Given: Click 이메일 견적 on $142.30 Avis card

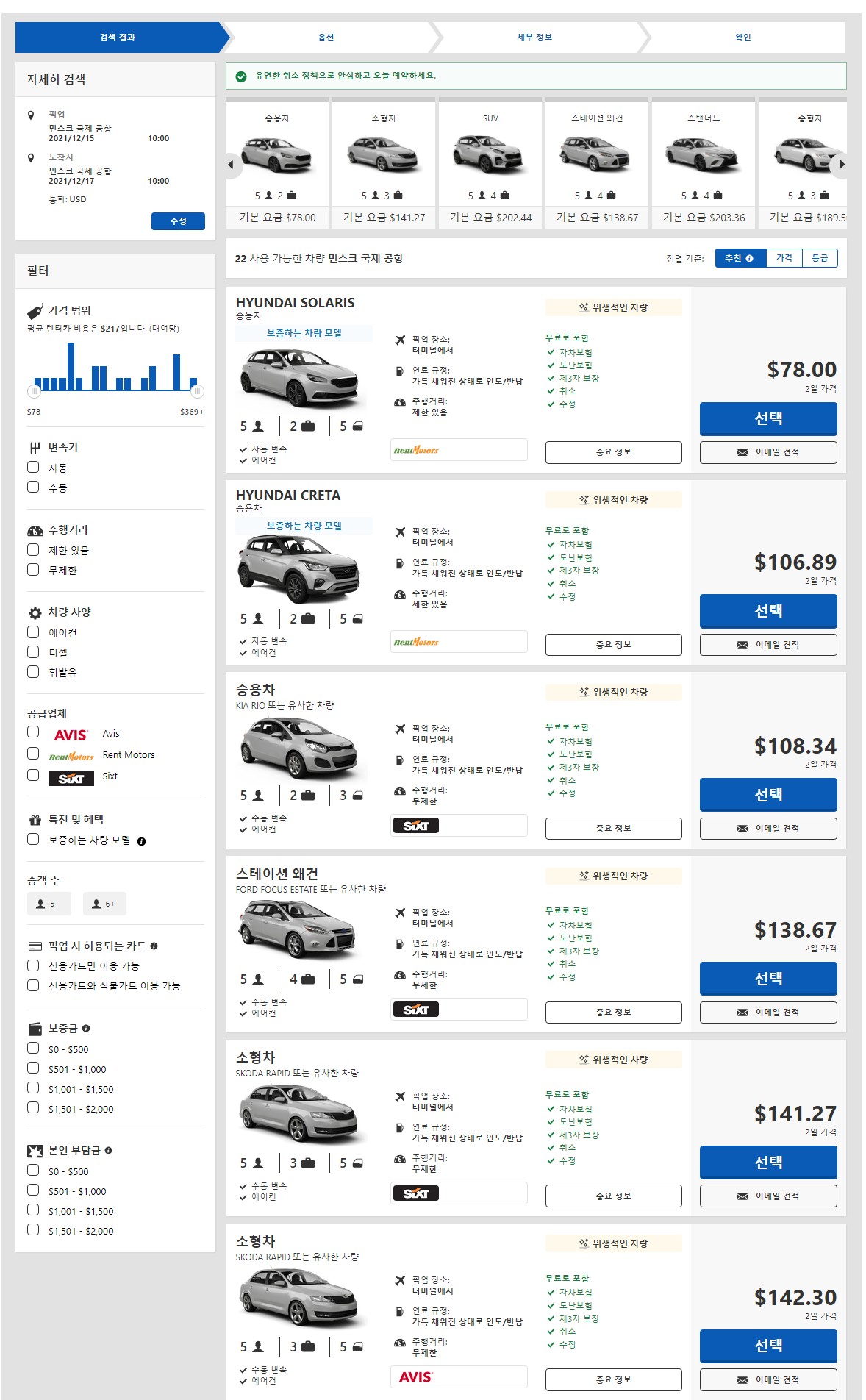Looking at the screenshot, I should click(768, 1380).
